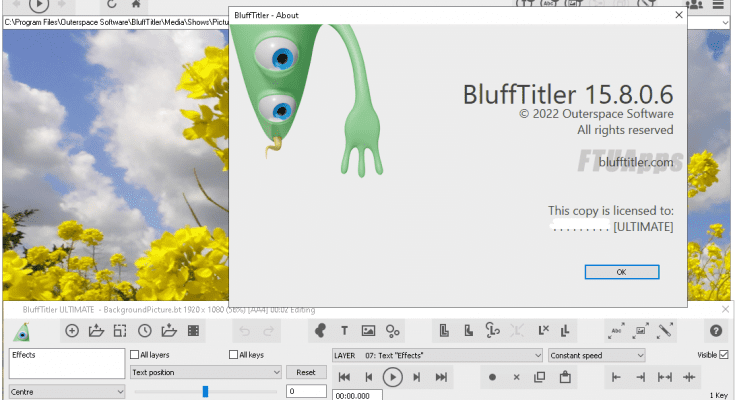Play the show with the circled play button
This screenshot has width=735, height=400.
point(392,377)
